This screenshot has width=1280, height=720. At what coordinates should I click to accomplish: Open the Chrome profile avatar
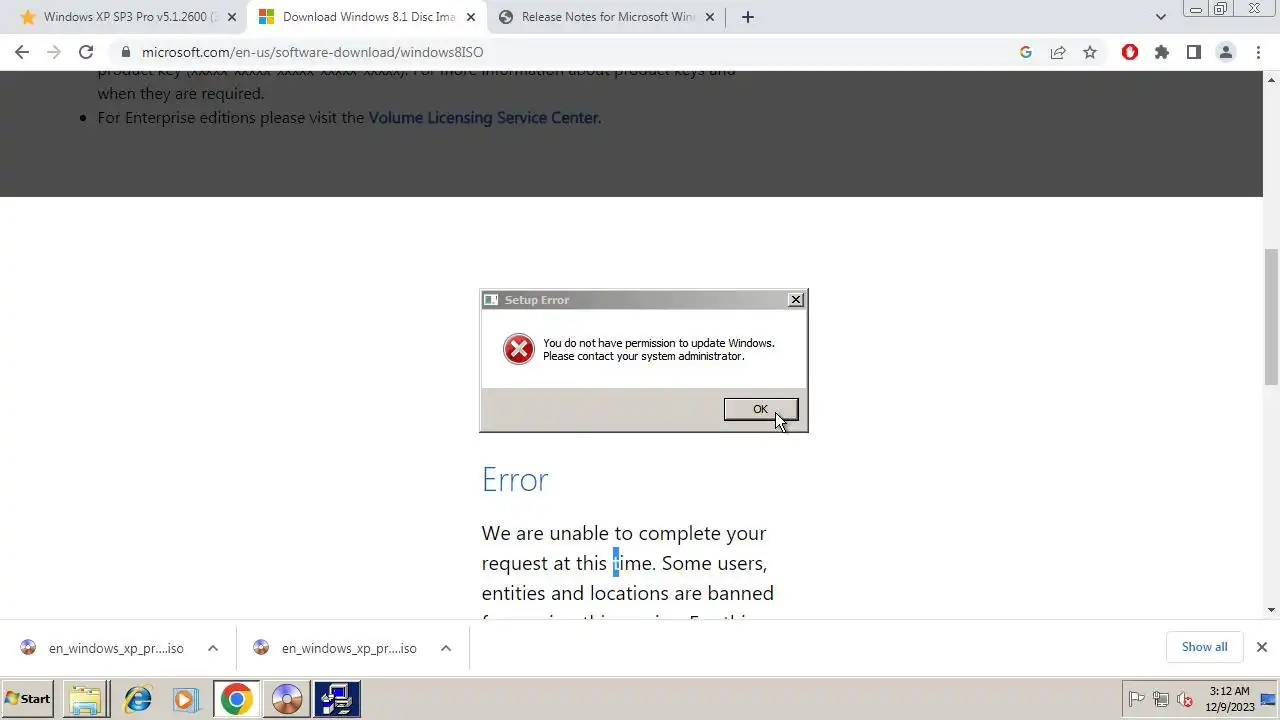pyautogui.click(x=1226, y=52)
